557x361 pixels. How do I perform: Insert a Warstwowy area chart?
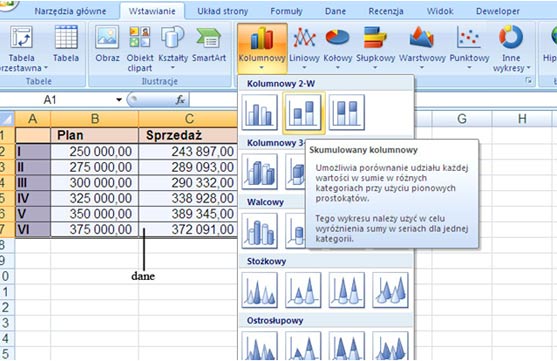point(422,48)
